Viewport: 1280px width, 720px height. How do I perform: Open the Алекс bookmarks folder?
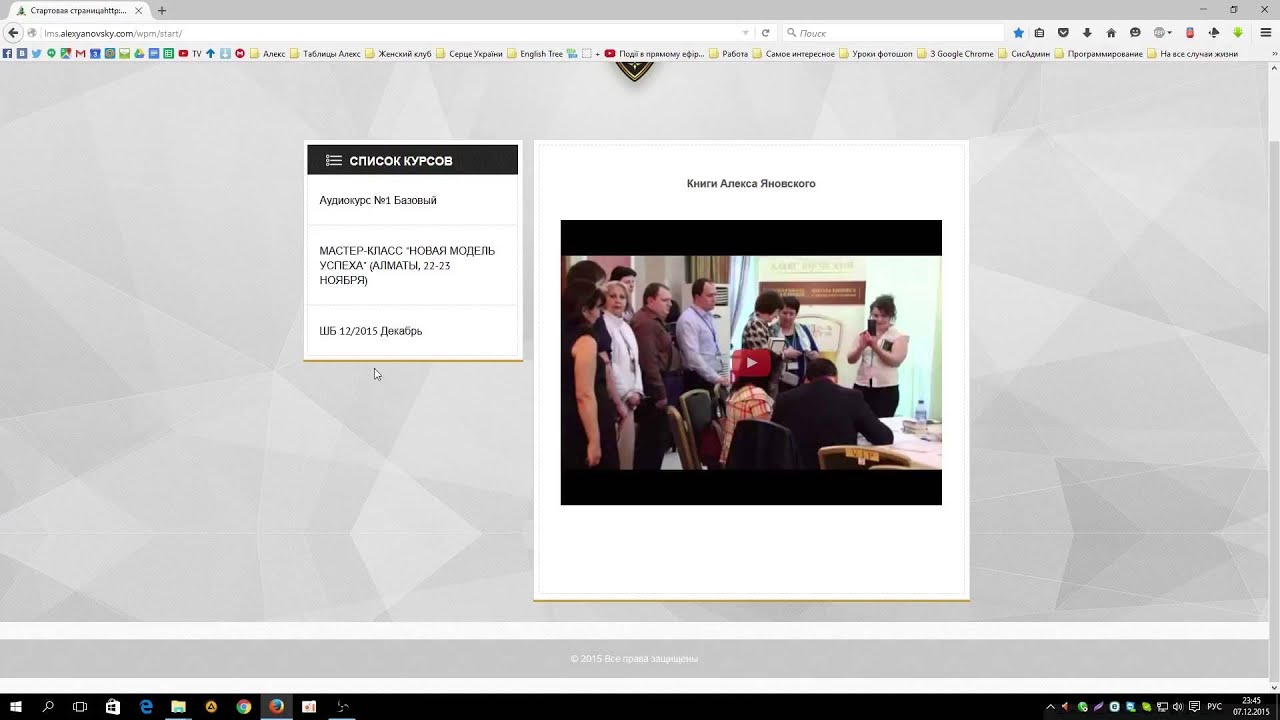click(267, 54)
